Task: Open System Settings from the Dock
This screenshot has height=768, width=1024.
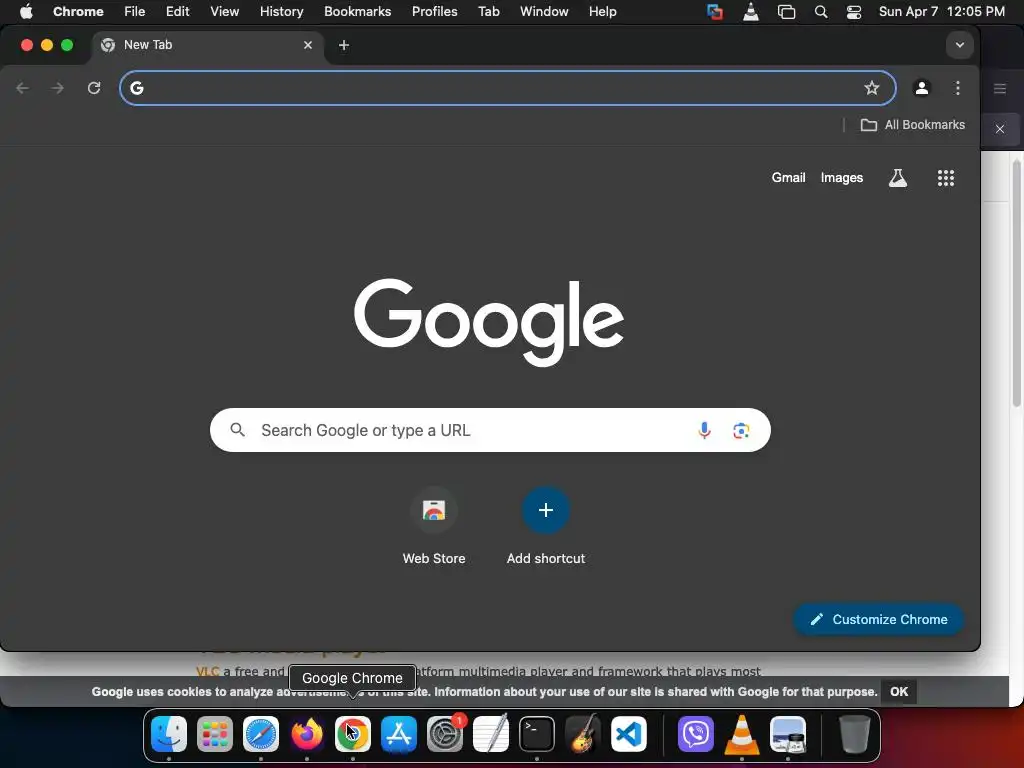Action: point(445,734)
